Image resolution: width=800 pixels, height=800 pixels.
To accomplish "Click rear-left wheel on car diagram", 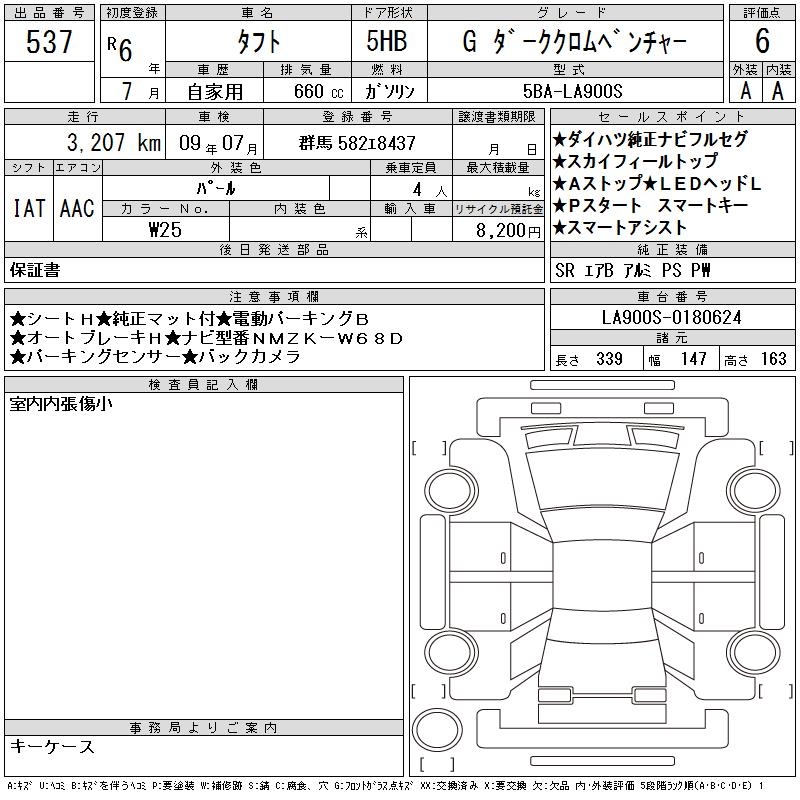I will click(451, 652).
